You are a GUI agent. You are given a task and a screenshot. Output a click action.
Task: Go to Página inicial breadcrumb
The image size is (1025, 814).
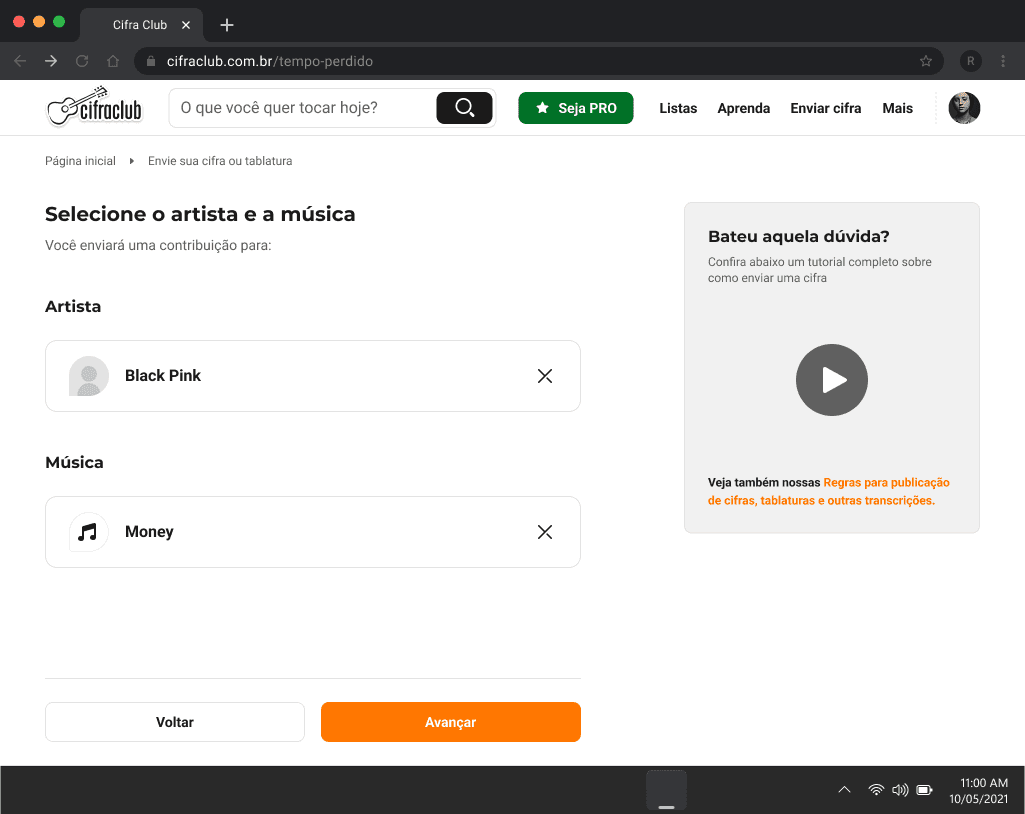[80, 161]
